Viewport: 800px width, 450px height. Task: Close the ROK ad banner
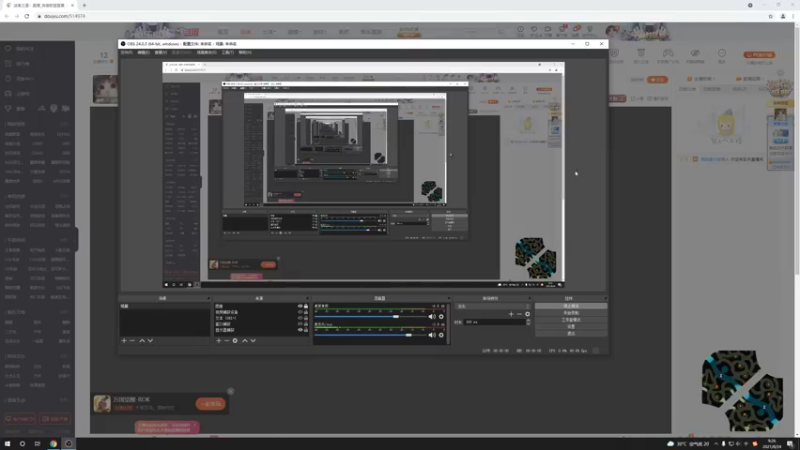coord(231,391)
